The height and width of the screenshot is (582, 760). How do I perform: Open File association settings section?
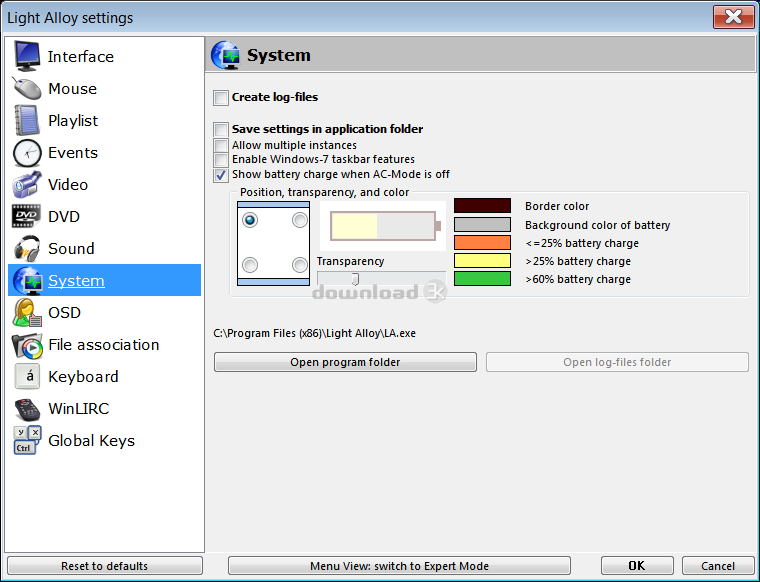pos(104,345)
